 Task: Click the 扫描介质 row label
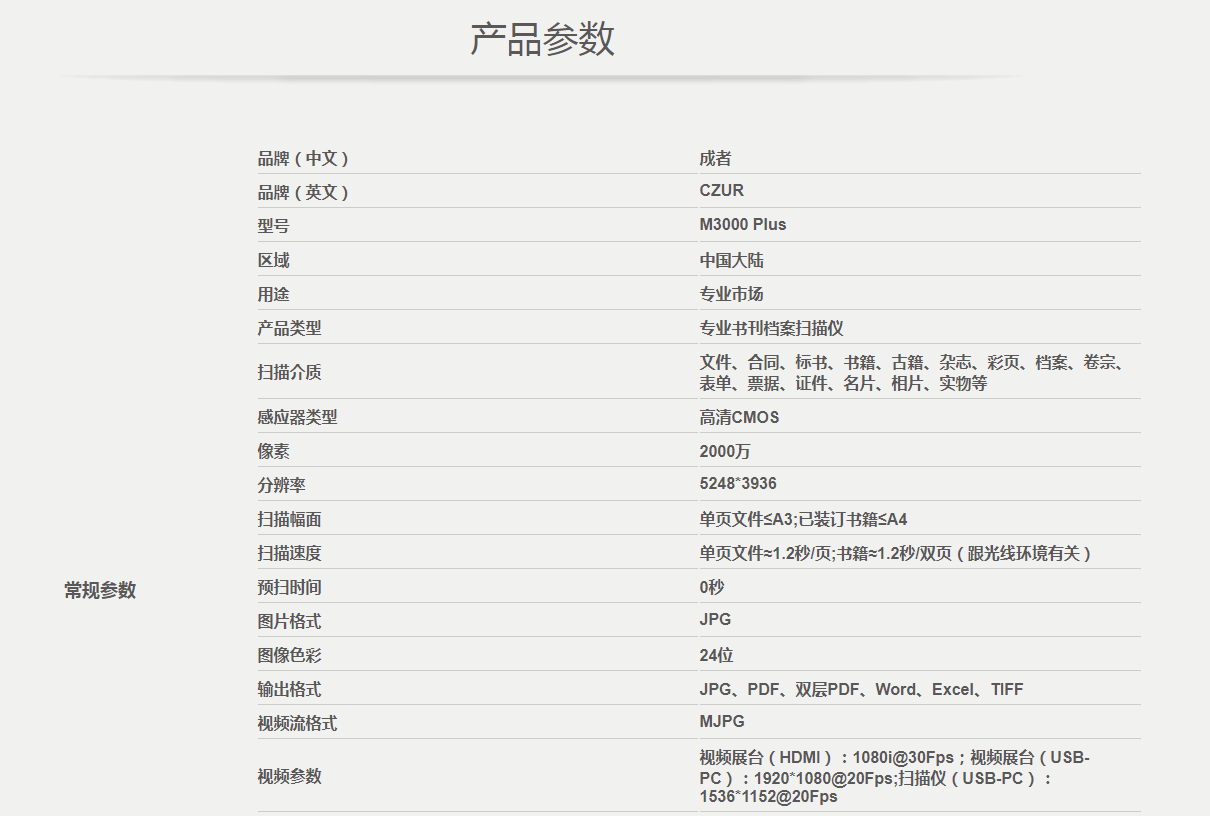pyautogui.click(x=289, y=372)
